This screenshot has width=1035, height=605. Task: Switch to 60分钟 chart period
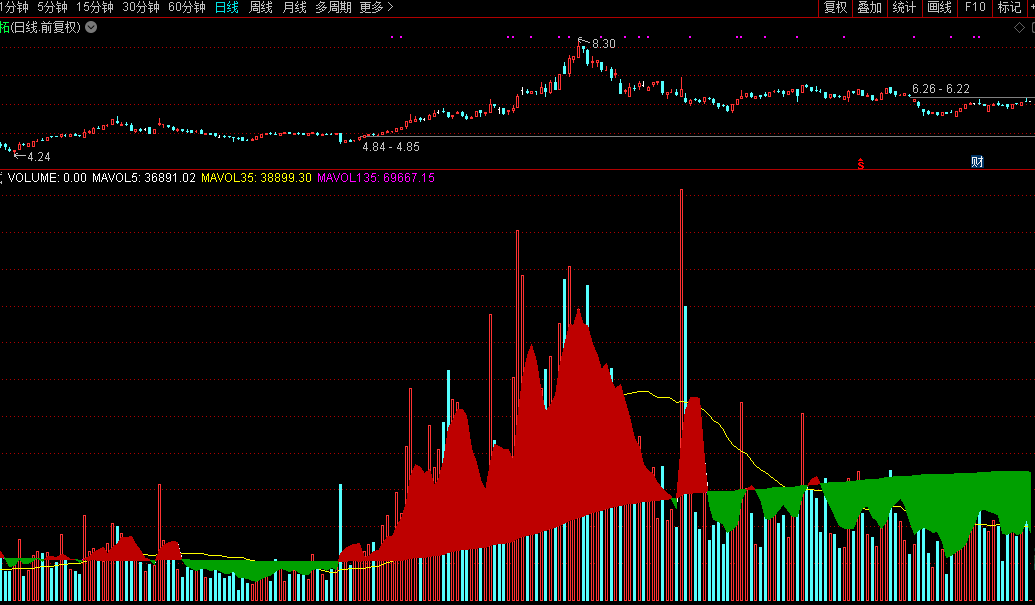pyautogui.click(x=187, y=8)
